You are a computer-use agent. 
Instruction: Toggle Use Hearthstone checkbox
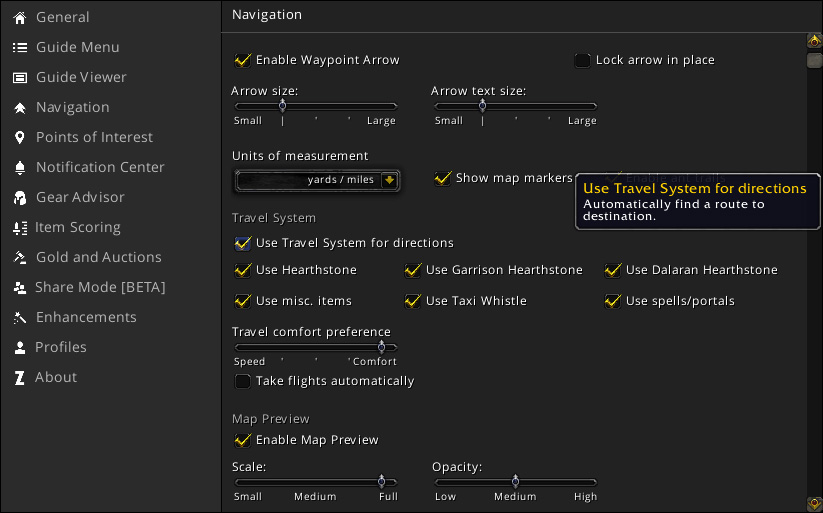tap(242, 270)
